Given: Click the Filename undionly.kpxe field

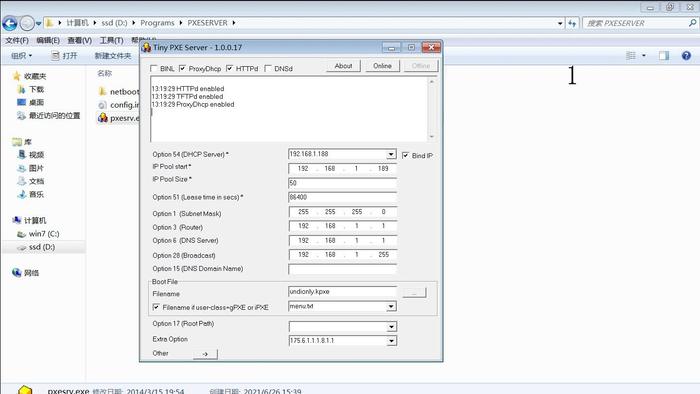Looking at the screenshot, I should [x=342, y=292].
